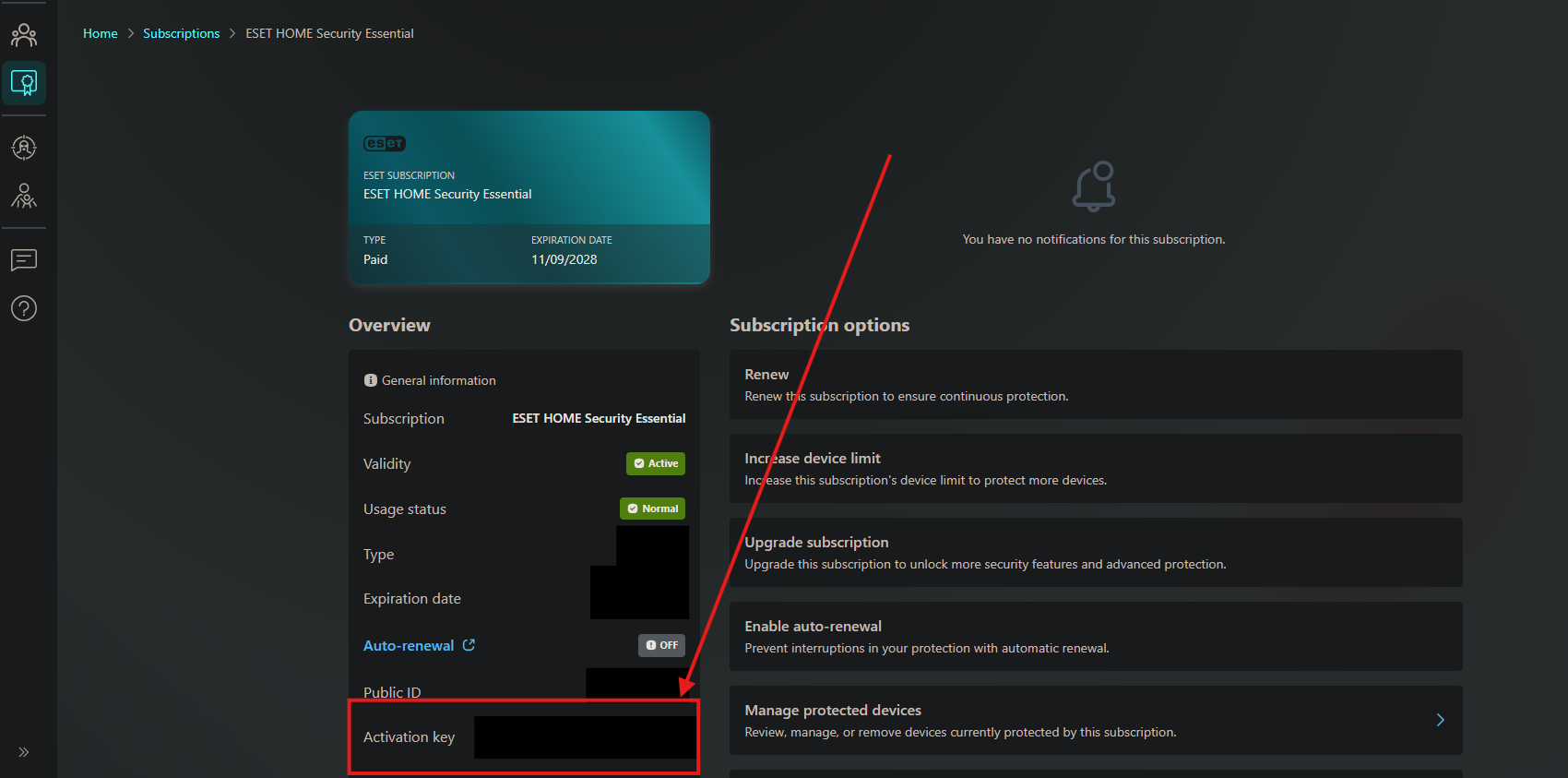The height and width of the screenshot is (778, 1568).
Task: Open Manage protected devices chevron arrow
Action: point(1440,720)
